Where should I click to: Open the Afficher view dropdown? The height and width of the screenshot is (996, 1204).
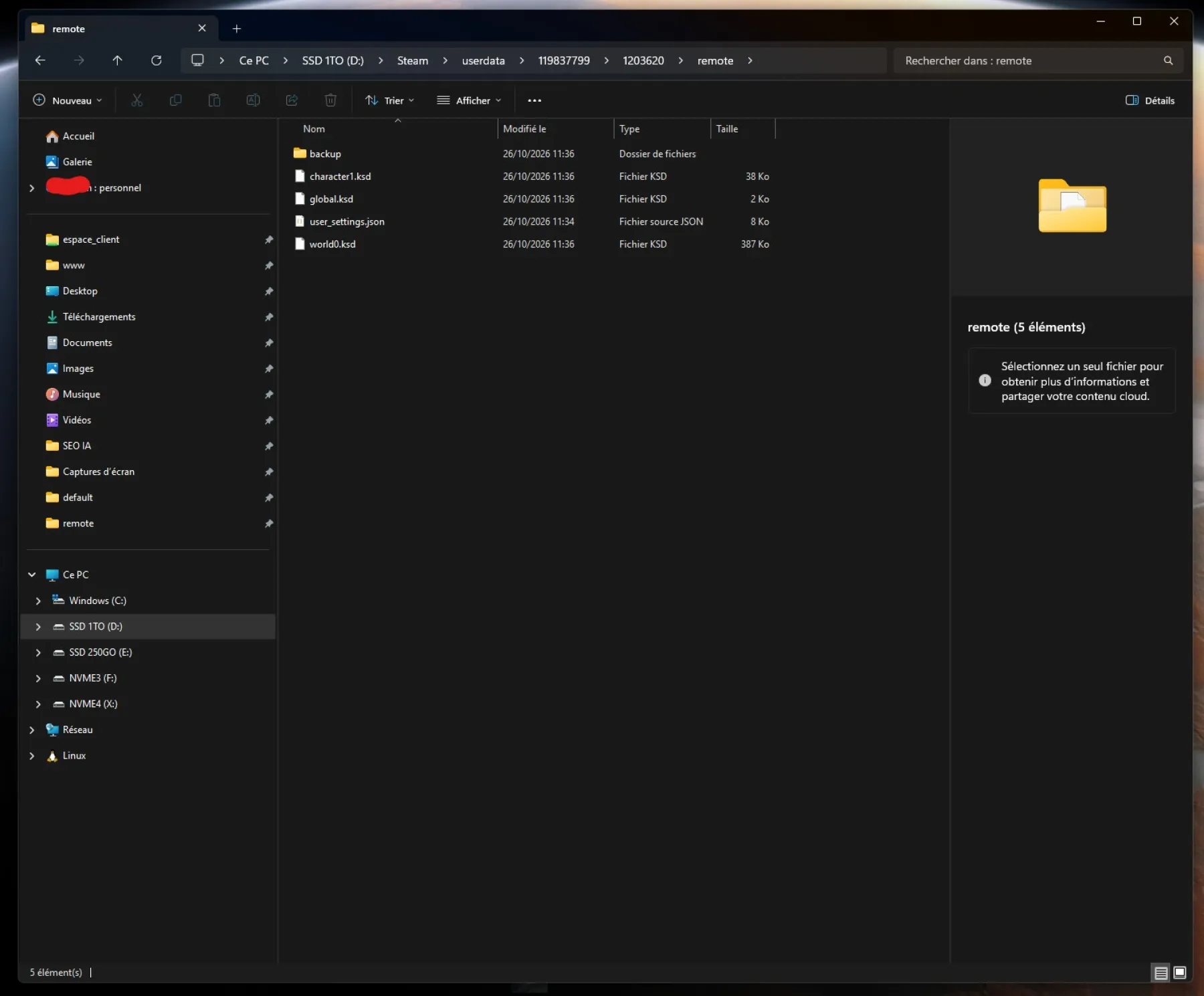[469, 100]
